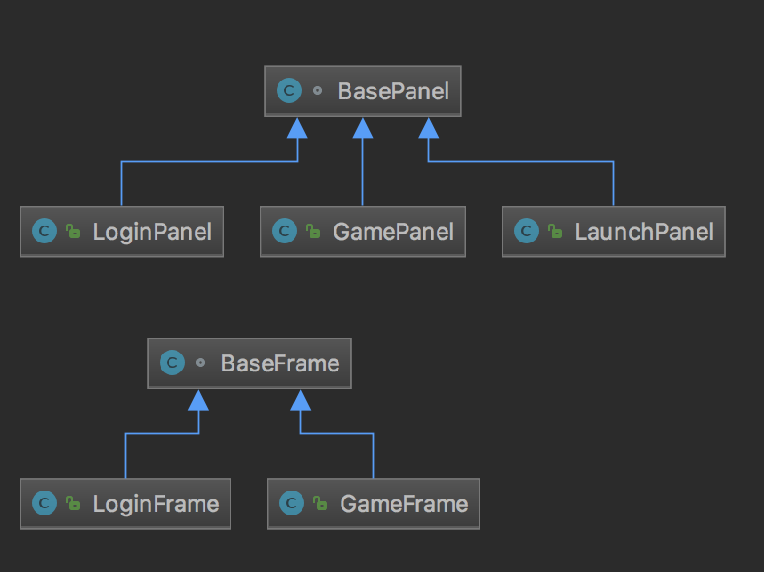
Task: Select the LaunchPanel class name label
Action: [644, 232]
